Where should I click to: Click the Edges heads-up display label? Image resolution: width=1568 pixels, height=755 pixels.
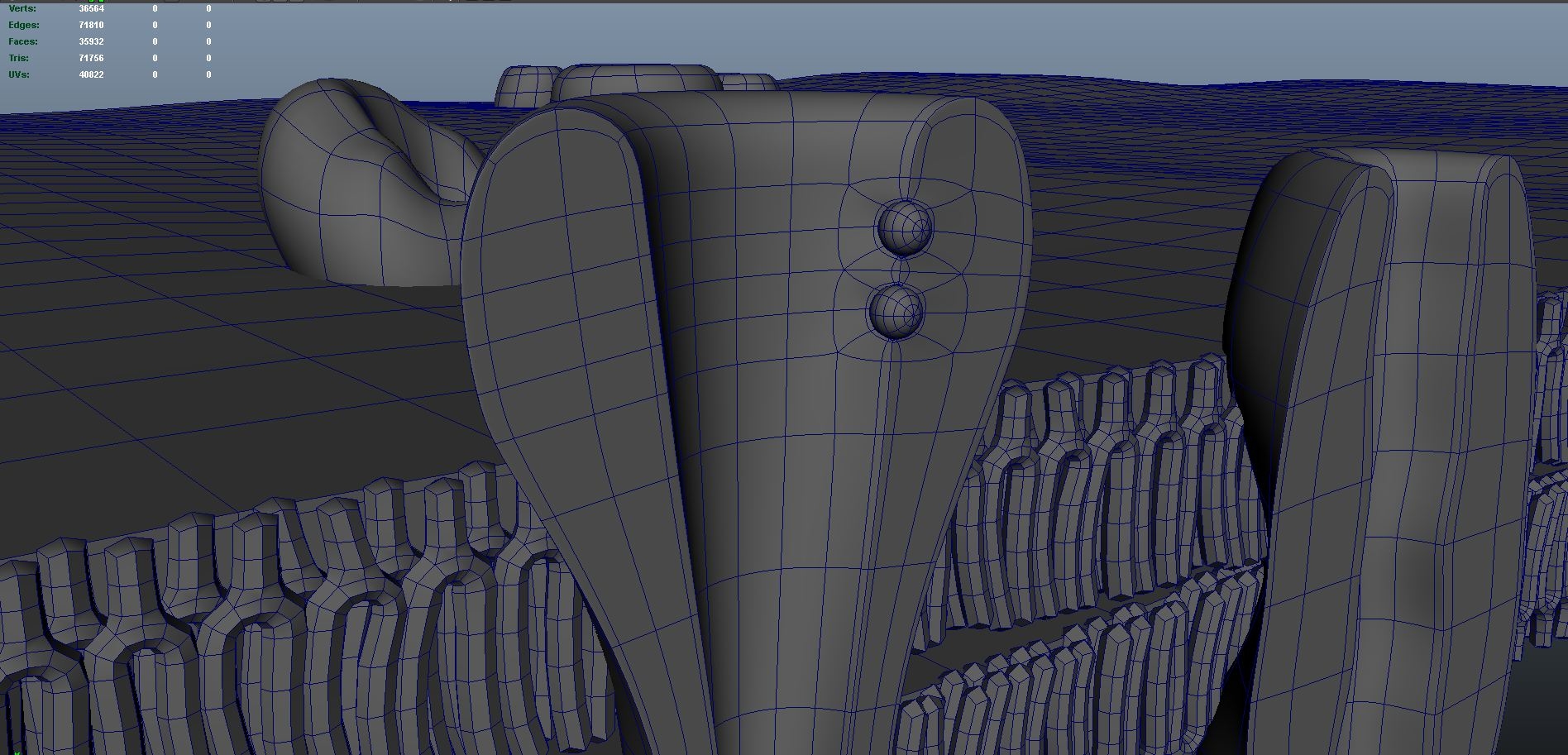(22, 25)
